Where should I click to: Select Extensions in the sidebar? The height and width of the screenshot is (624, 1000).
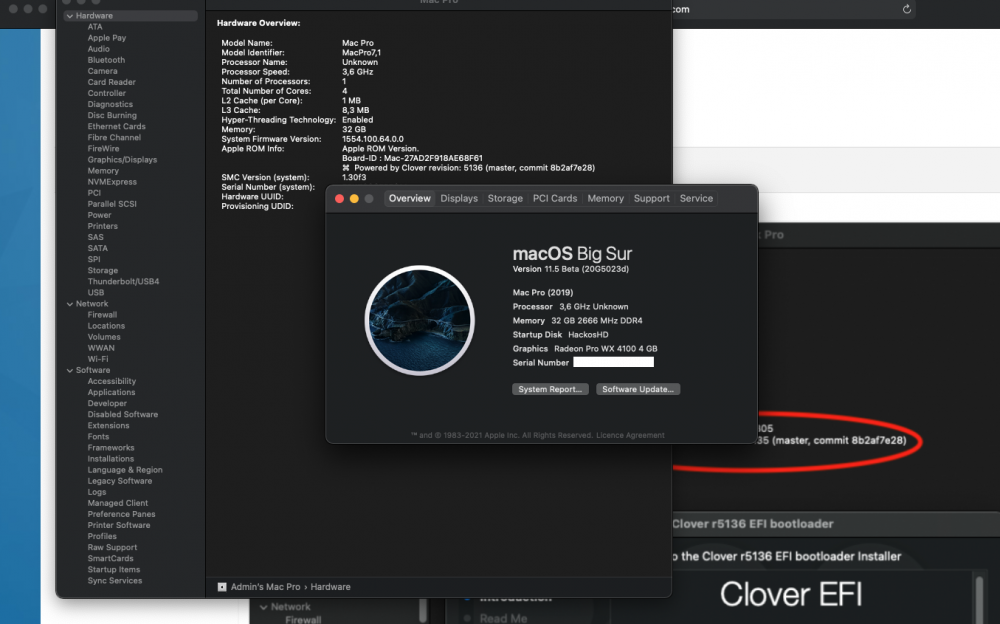108,426
